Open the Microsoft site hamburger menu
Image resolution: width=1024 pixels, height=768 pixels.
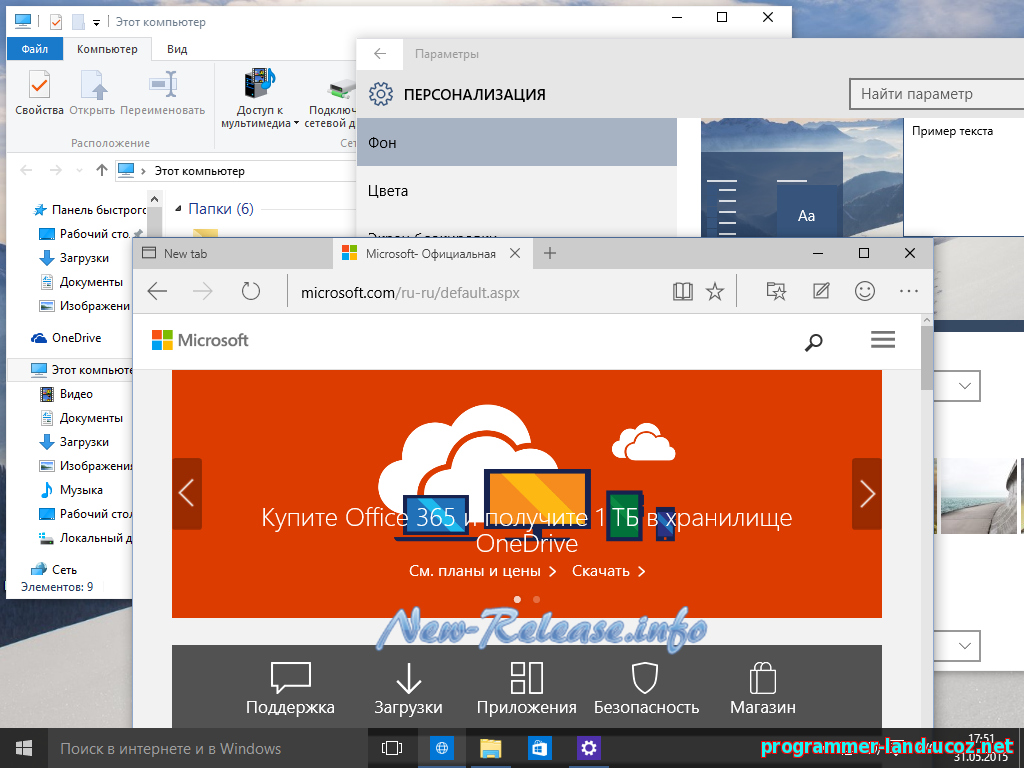[x=883, y=340]
